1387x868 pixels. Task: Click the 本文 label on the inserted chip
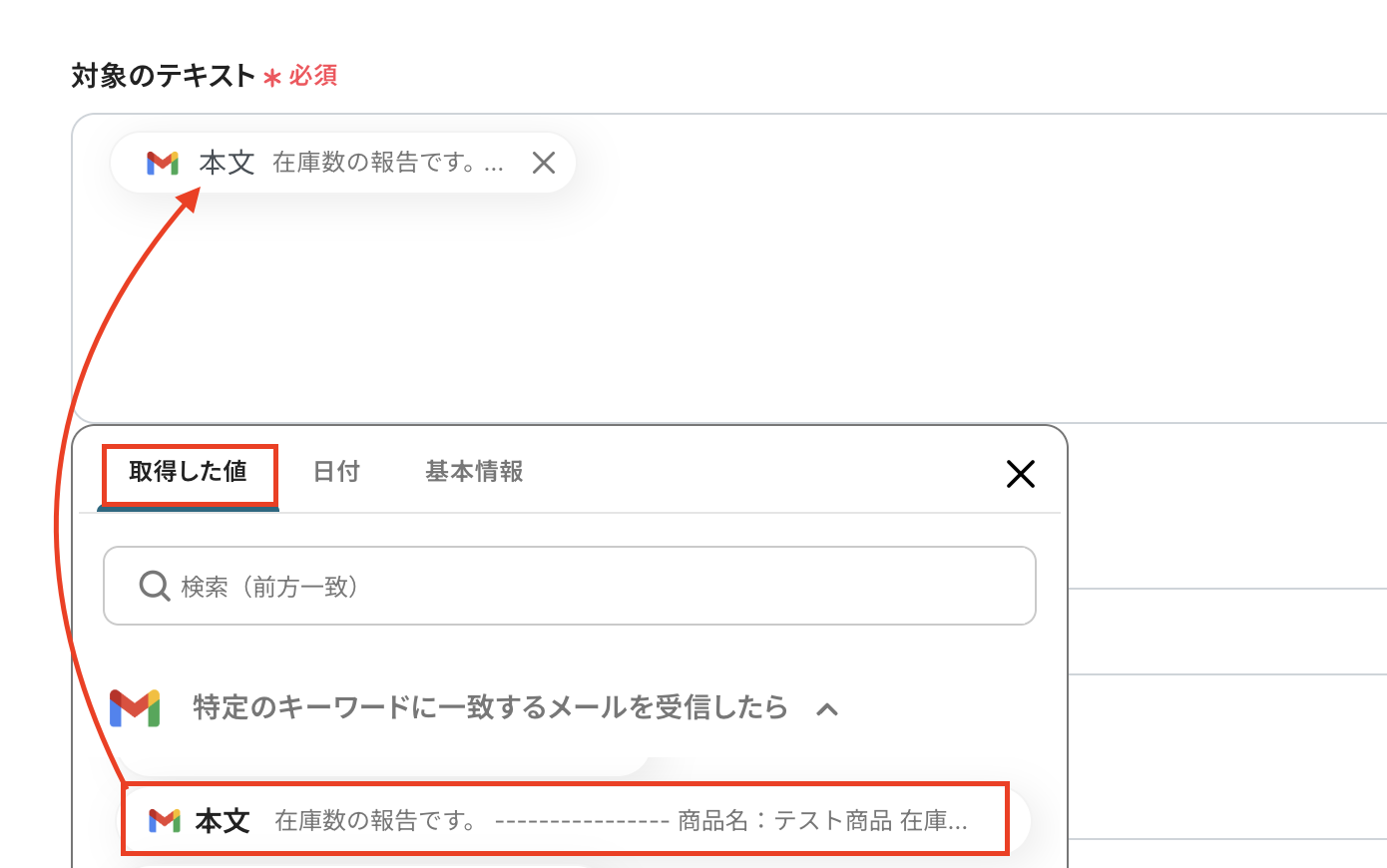point(228,163)
